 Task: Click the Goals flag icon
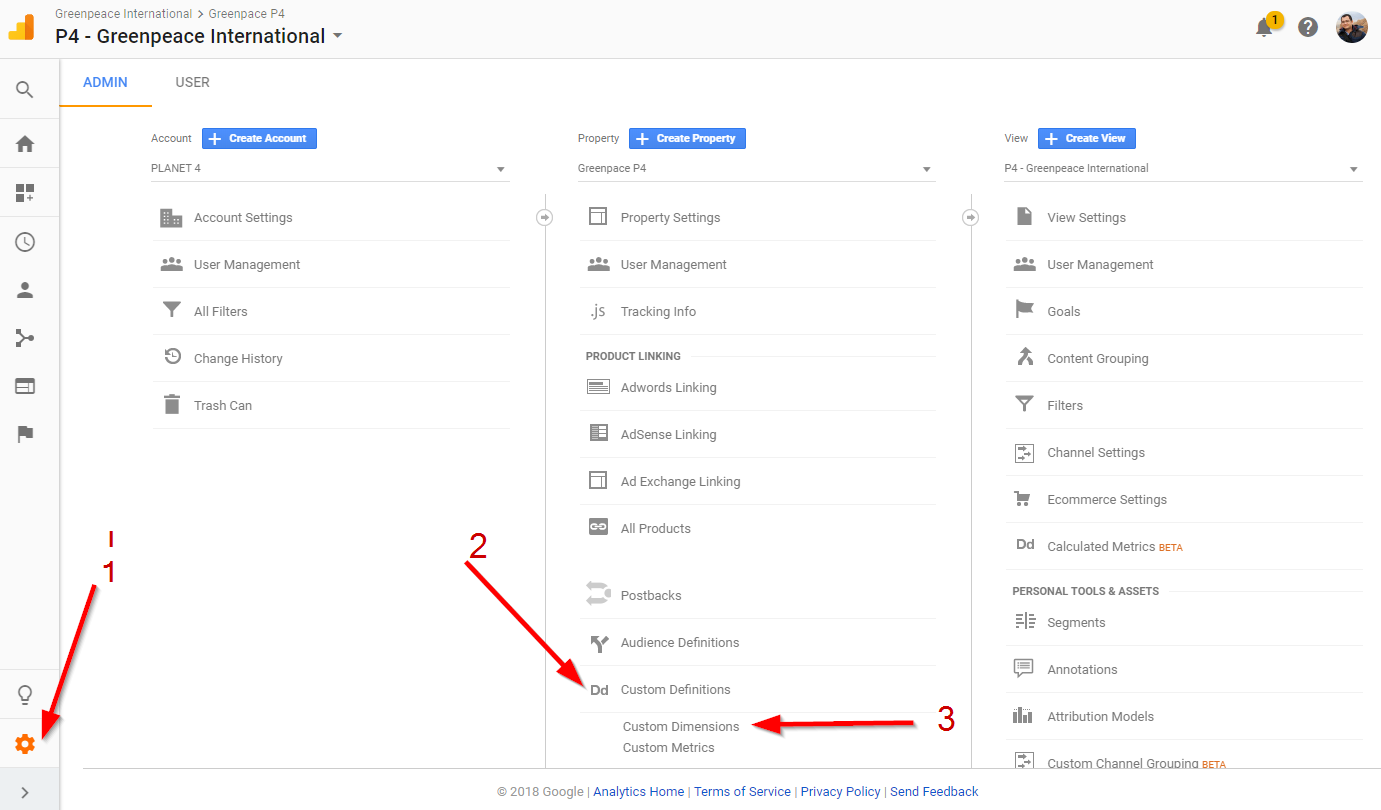(x=1024, y=310)
